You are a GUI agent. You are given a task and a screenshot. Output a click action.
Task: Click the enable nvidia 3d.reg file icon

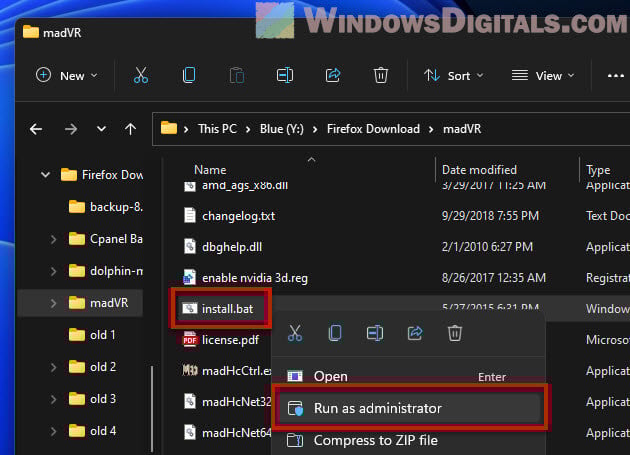click(x=190, y=277)
